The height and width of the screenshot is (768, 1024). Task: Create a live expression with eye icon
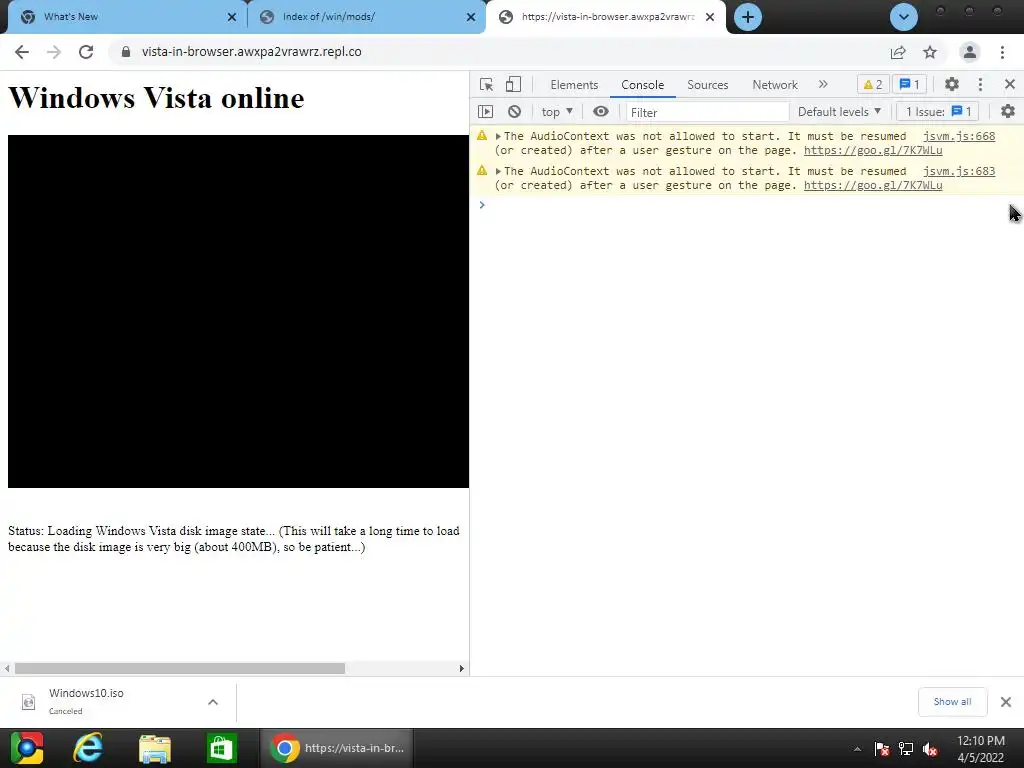point(601,112)
